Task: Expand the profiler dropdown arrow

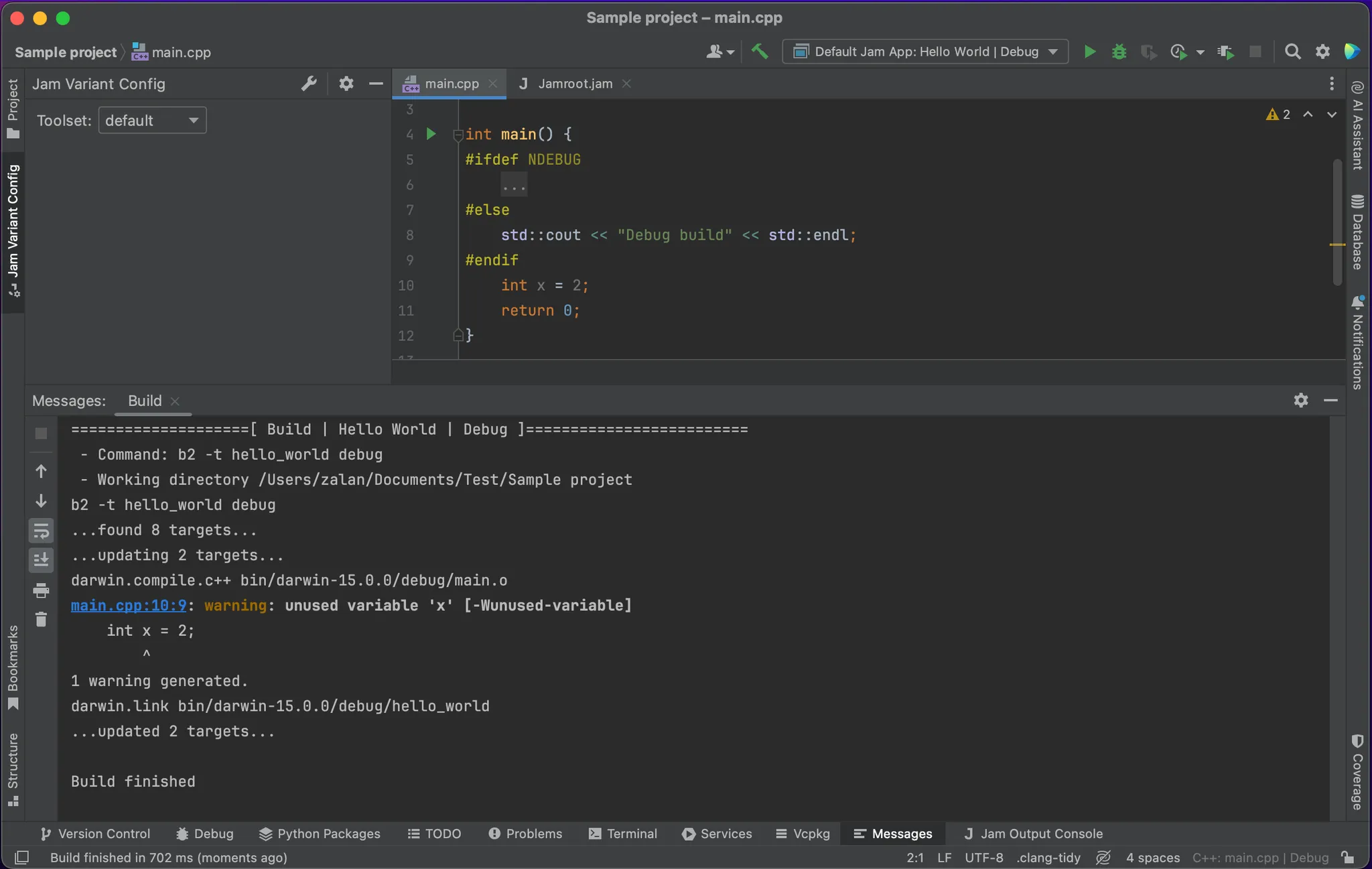Action: point(1200,52)
